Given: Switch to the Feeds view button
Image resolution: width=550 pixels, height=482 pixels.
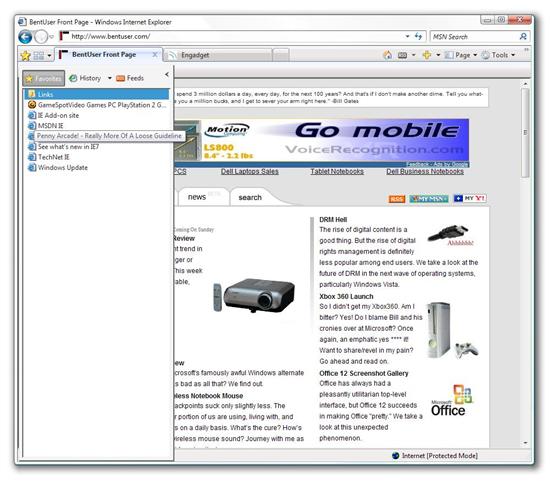Looking at the screenshot, I should pyautogui.click(x=130, y=78).
